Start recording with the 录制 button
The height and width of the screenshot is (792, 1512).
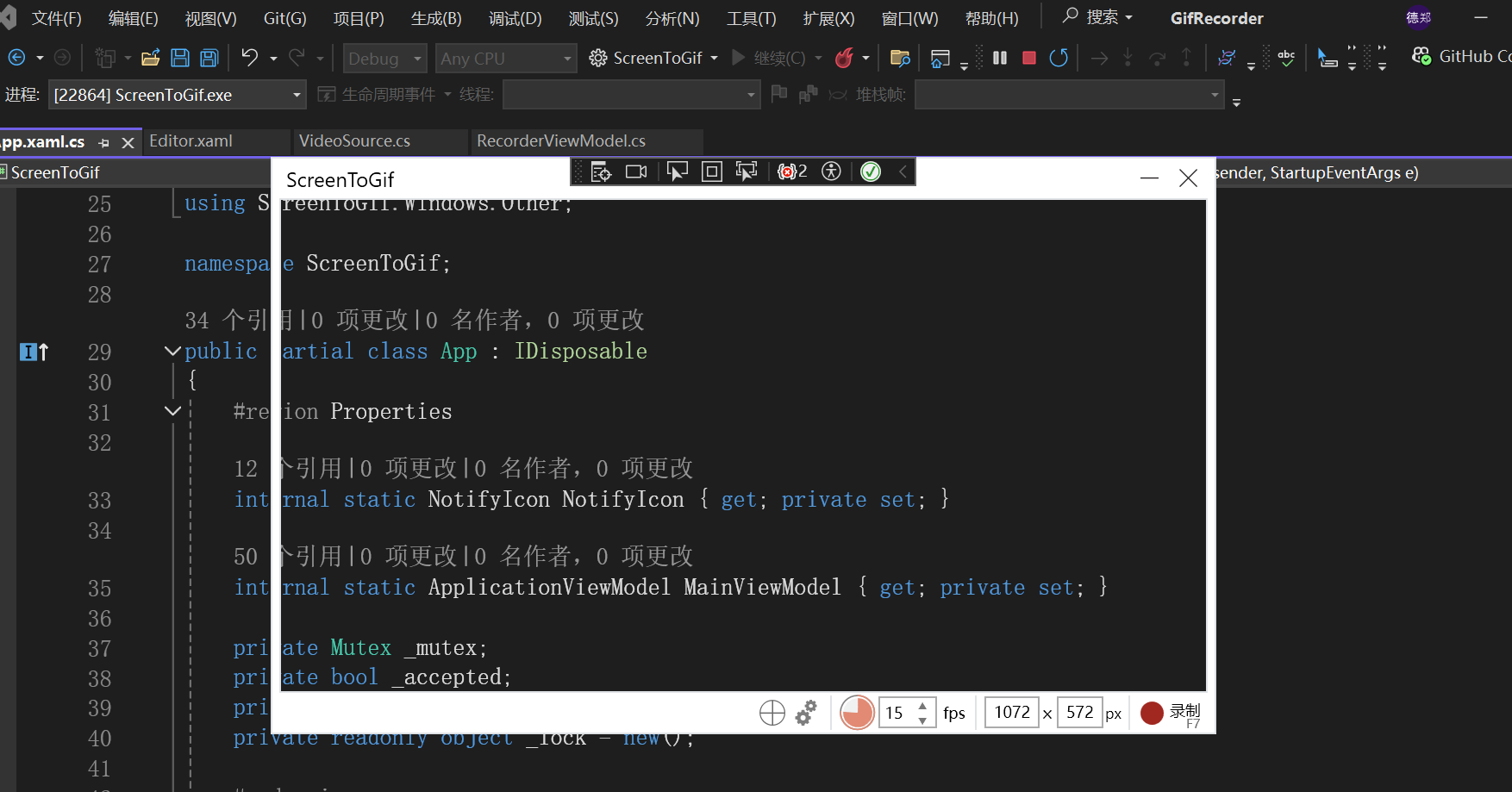[x=1171, y=713]
